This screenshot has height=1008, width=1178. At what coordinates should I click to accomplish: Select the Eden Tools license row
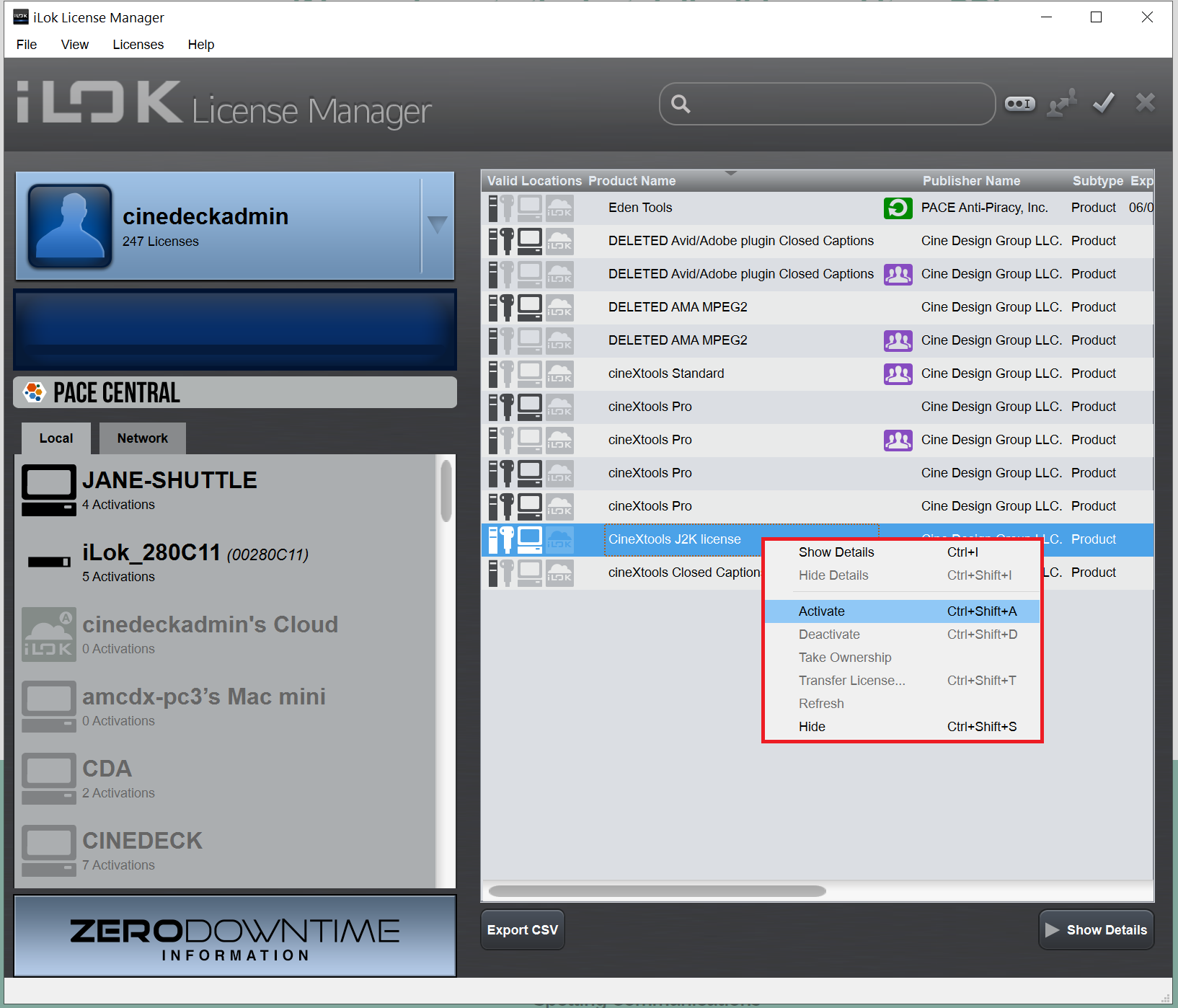coord(818,208)
